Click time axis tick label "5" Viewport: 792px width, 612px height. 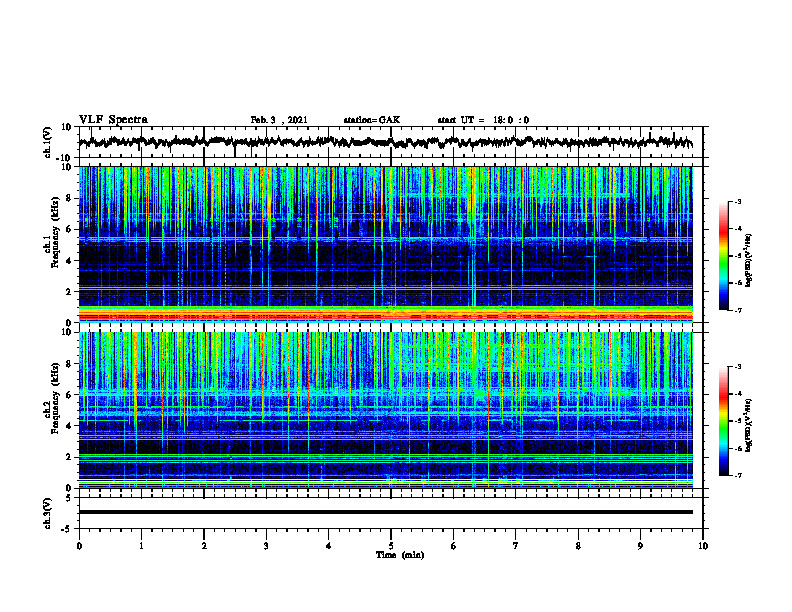click(391, 546)
